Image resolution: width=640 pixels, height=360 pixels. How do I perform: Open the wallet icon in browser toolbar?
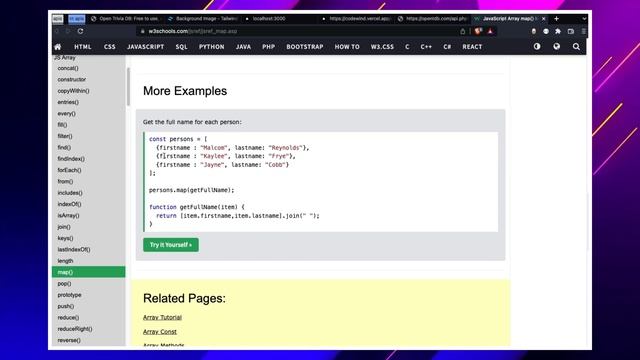tap(571, 31)
